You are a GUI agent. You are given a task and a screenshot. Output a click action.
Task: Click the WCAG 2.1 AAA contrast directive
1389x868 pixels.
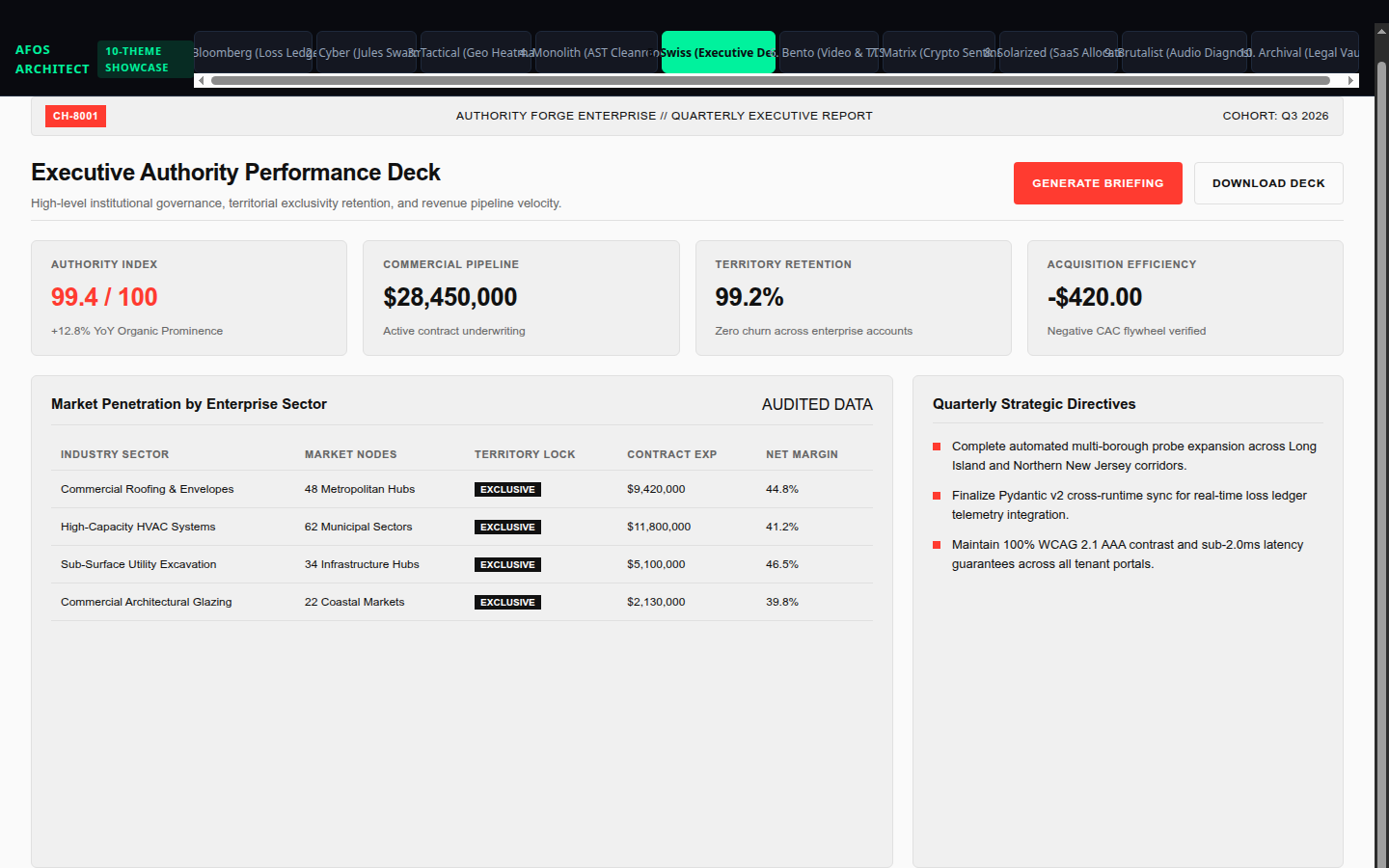1127,554
